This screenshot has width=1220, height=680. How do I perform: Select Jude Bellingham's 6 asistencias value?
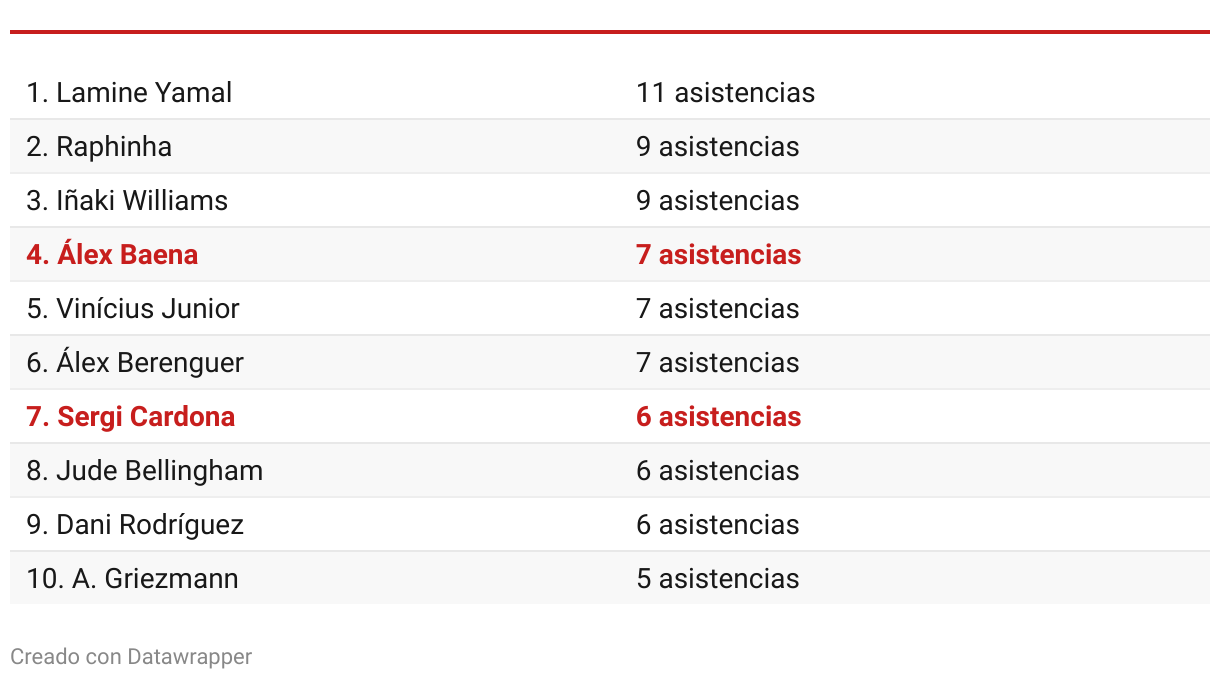(717, 471)
